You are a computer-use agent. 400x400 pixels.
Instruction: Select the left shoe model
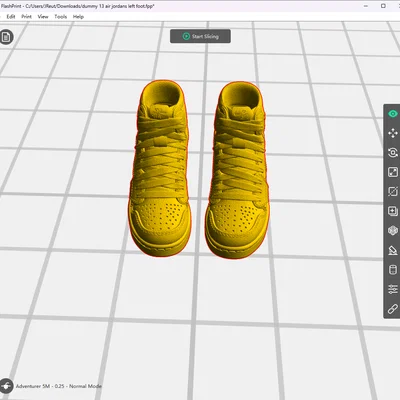coord(159,168)
